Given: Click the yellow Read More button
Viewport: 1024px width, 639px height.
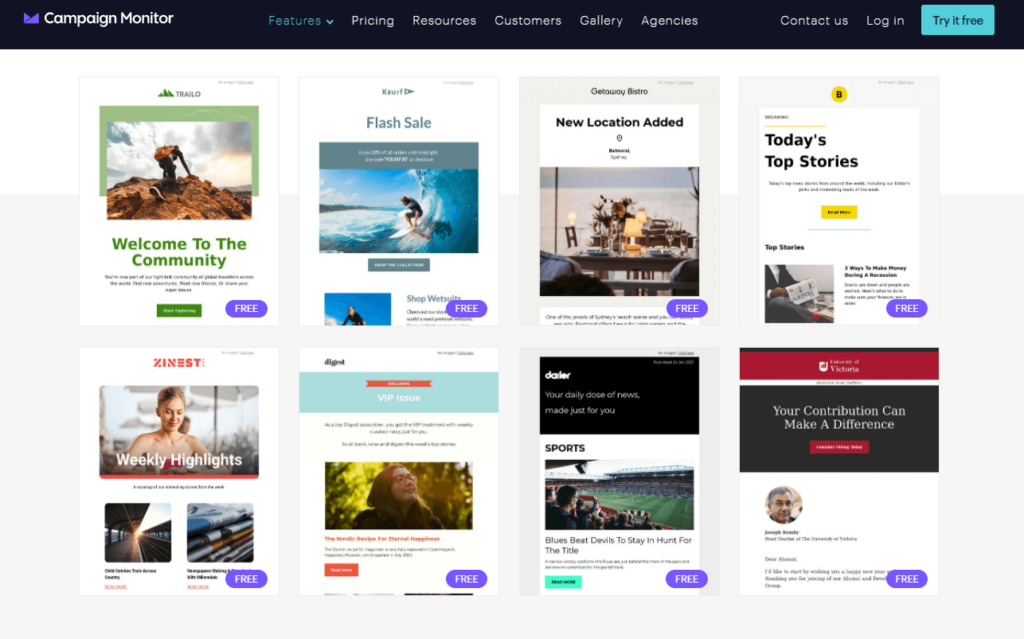Looking at the screenshot, I should (838, 212).
